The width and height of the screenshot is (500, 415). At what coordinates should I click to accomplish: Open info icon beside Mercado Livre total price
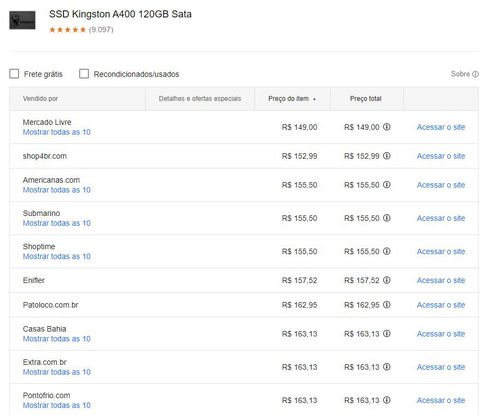pyautogui.click(x=387, y=127)
